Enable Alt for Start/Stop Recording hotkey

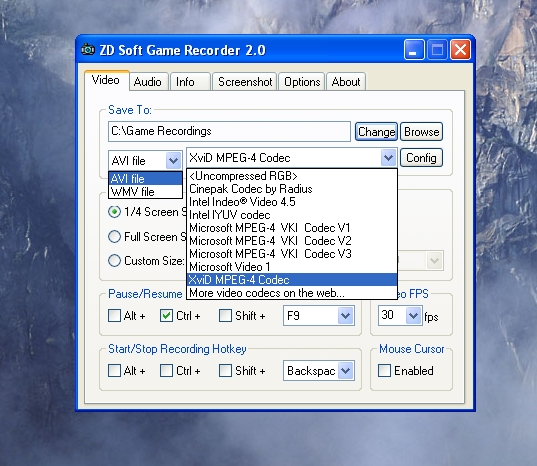tap(114, 370)
